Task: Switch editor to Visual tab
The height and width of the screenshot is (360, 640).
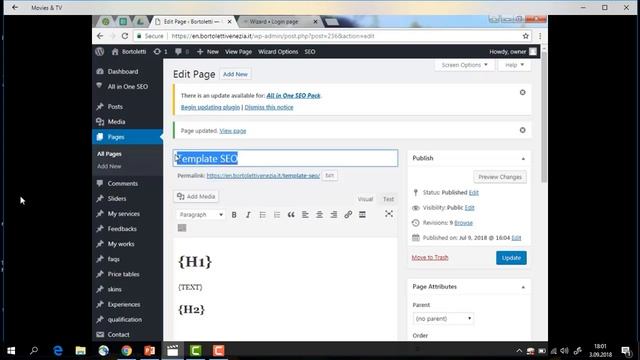Action: coord(365,199)
